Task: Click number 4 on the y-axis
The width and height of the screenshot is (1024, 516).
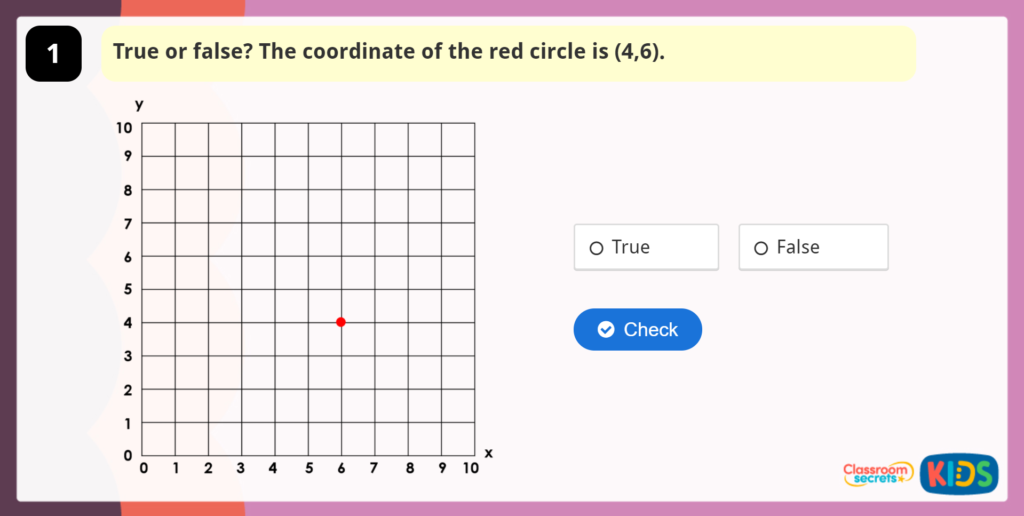Action: (x=127, y=323)
